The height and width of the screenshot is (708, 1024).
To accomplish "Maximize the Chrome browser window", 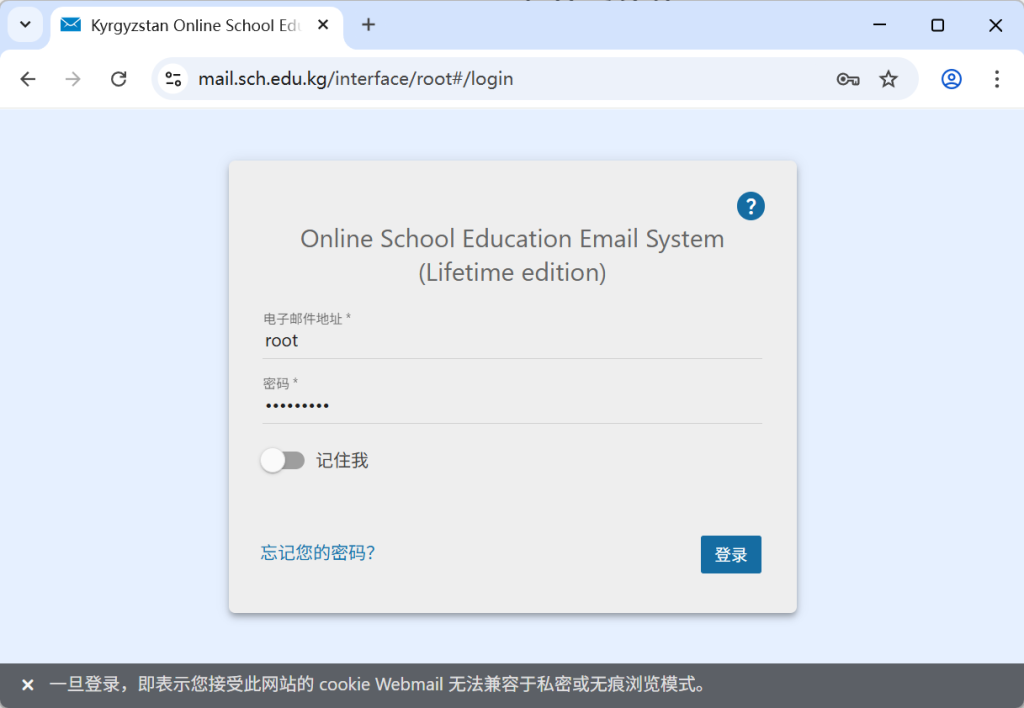I will pyautogui.click(x=937, y=25).
